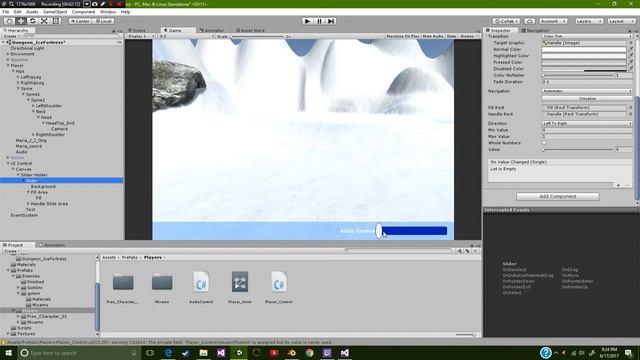Switch to Unity taskbar icon
Viewport: 640px width, 360px height.
[x=239, y=353]
